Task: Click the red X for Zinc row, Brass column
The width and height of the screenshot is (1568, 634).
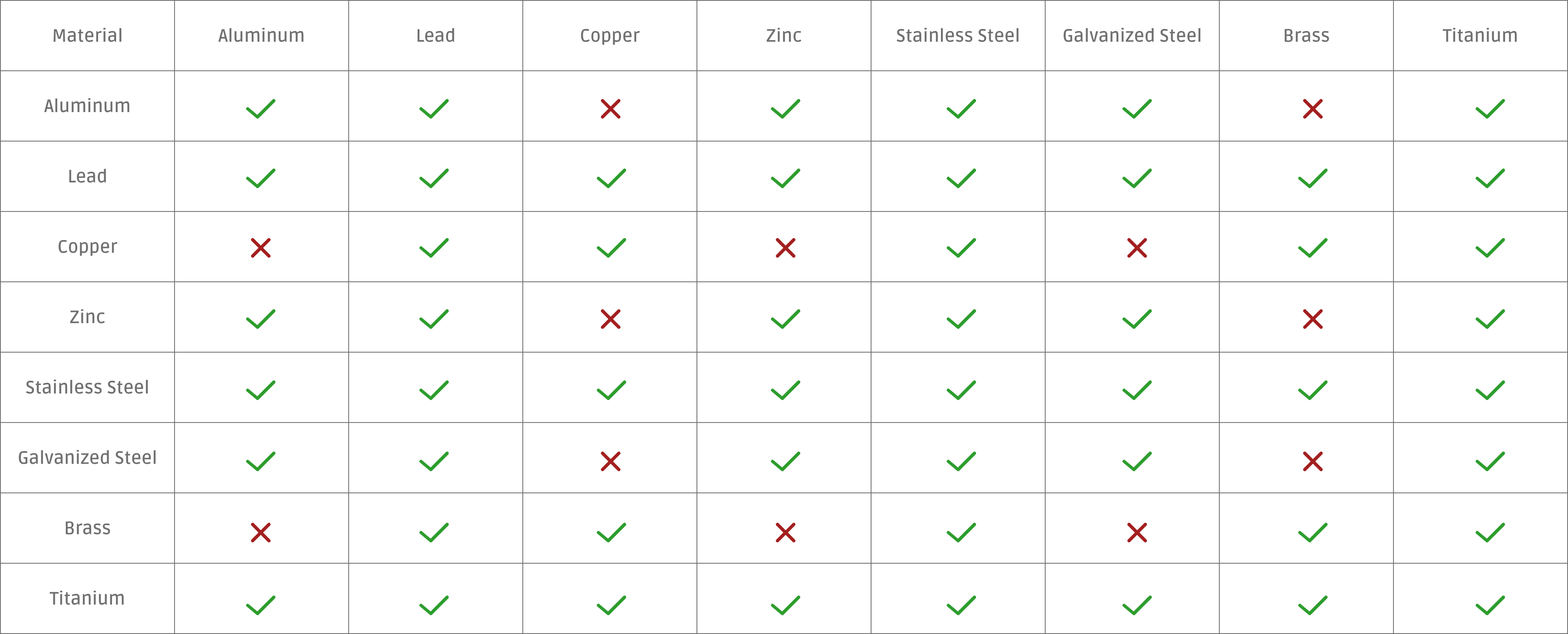Action: coord(1313,319)
